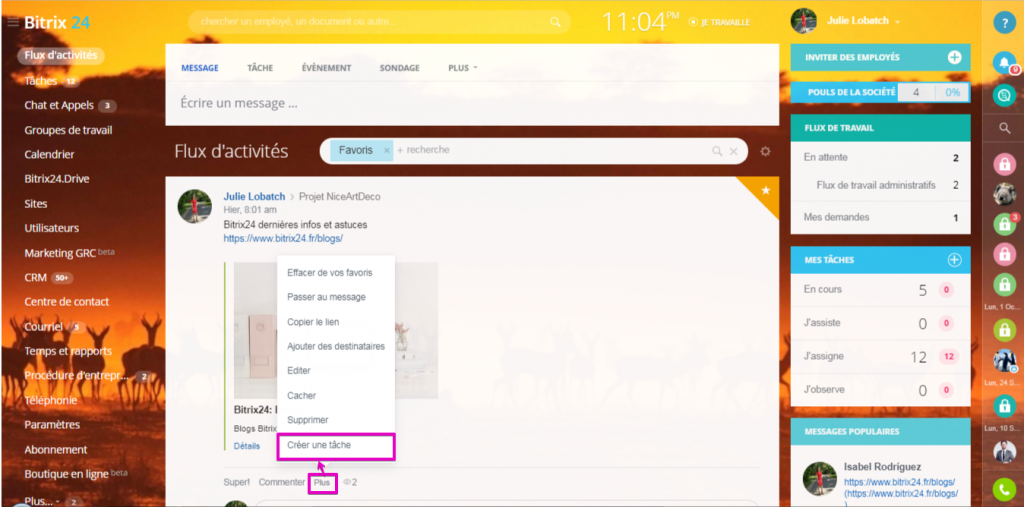
Task: Open Isabel Rodríguez avatar in popular messages
Action: (x=820, y=479)
